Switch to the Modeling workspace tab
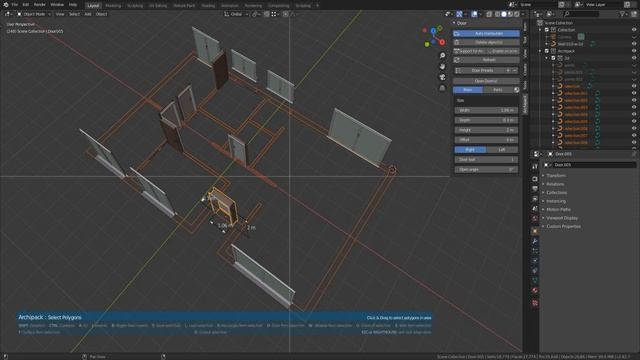 coord(113,6)
